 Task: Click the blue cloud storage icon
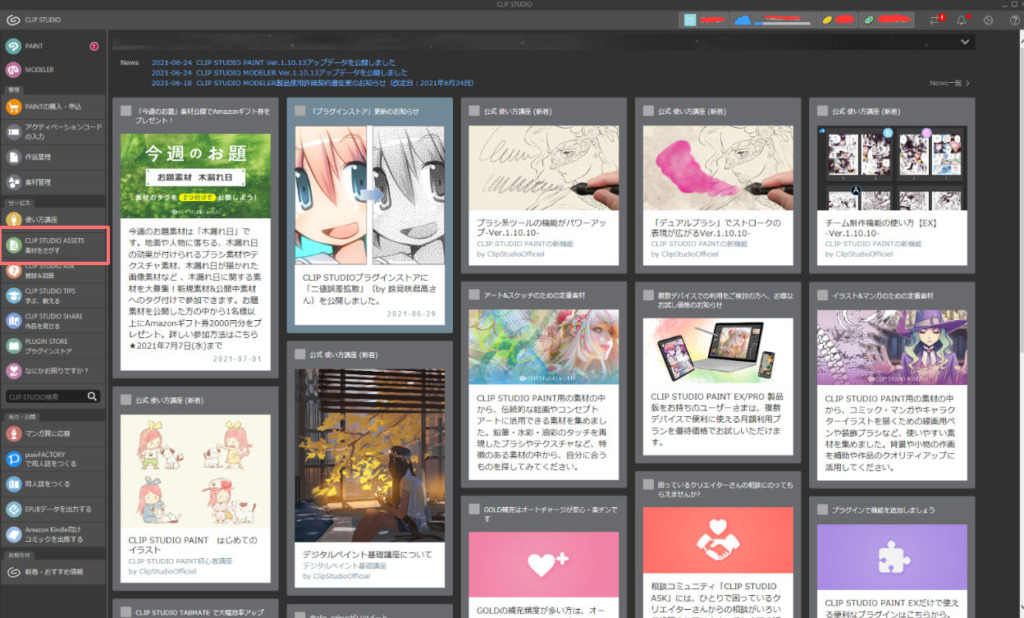pos(743,20)
